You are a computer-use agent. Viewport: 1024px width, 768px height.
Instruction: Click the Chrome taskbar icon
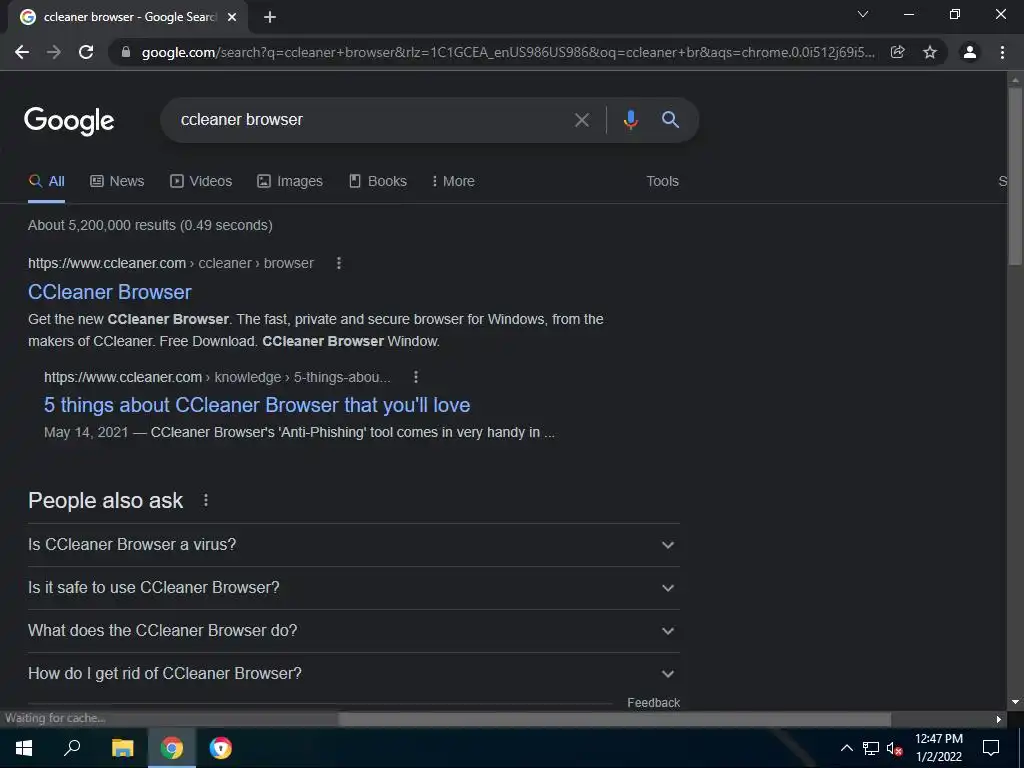[172, 748]
